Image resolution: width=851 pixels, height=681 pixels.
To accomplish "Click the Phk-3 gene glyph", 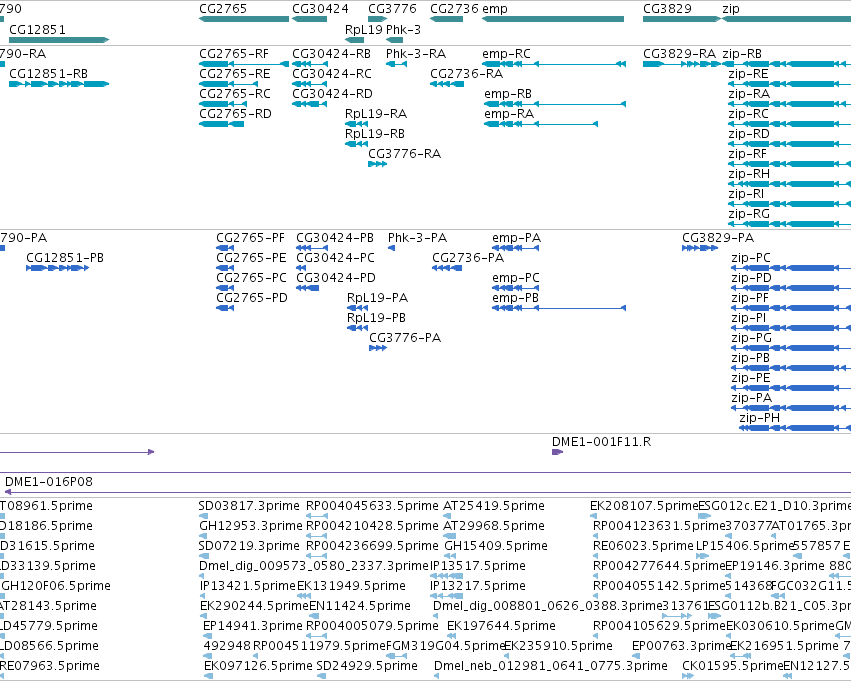I will (x=395, y=40).
